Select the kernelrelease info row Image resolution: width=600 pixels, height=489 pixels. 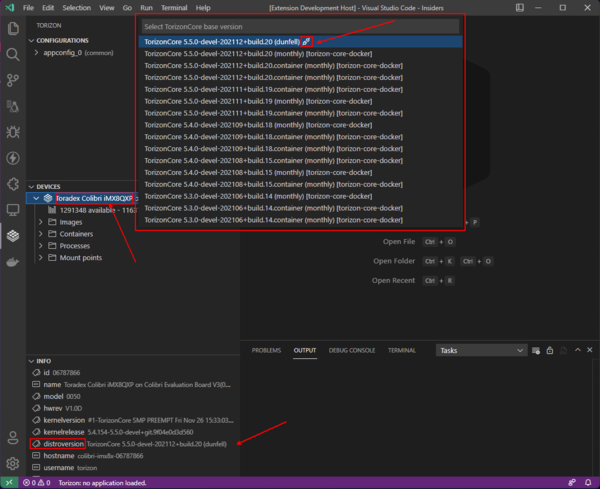pos(133,432)
